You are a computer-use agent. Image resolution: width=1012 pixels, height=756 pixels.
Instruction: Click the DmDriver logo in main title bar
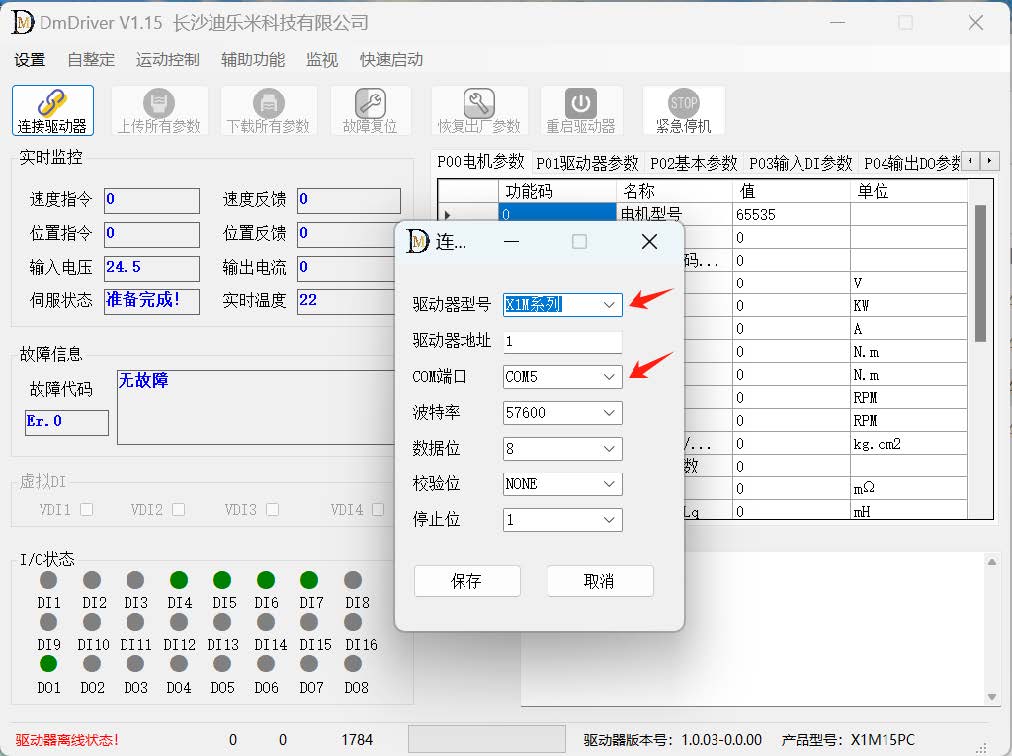(x=23, y=23)
